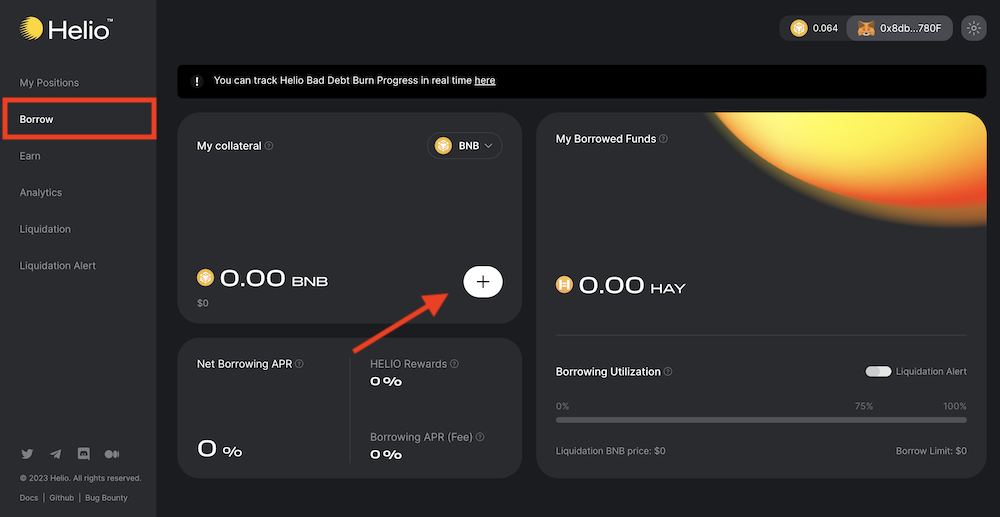Click the theme toggle sun icon
The image size is (1000, 517).
pos(973,28)
